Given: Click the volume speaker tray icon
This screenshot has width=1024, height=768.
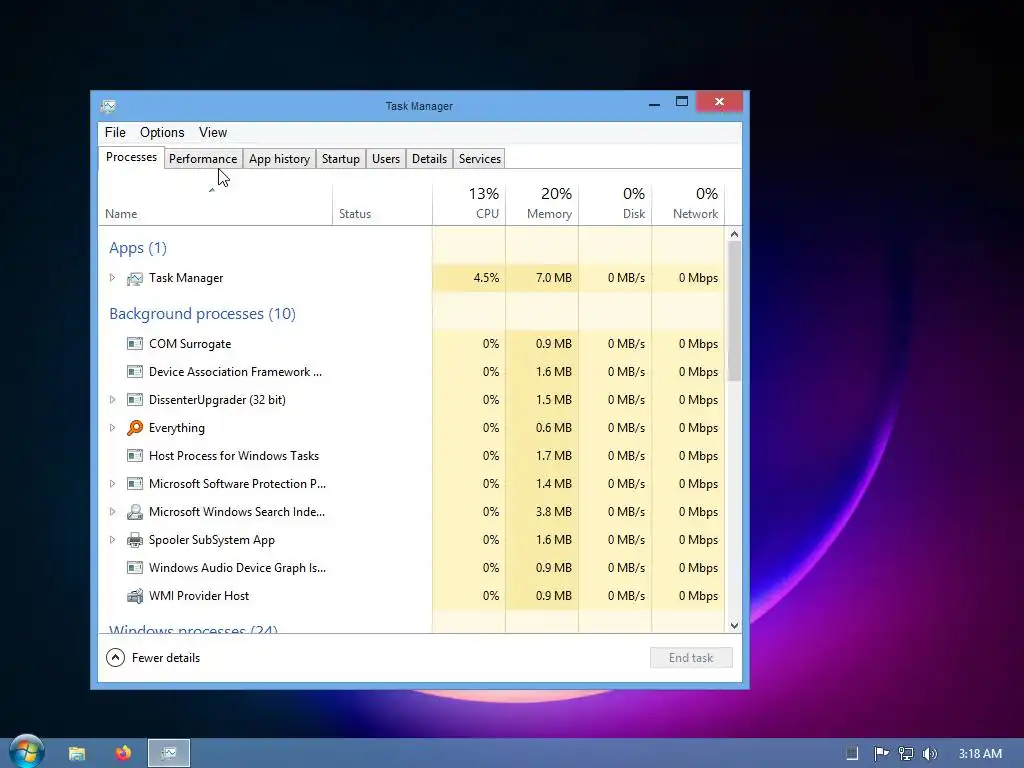Looking at the screenshot, I should (930, 754).
